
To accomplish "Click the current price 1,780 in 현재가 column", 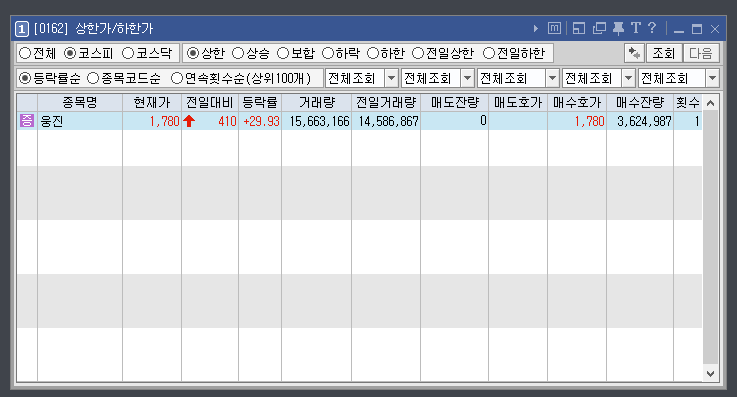I will (x=152, y=121).
